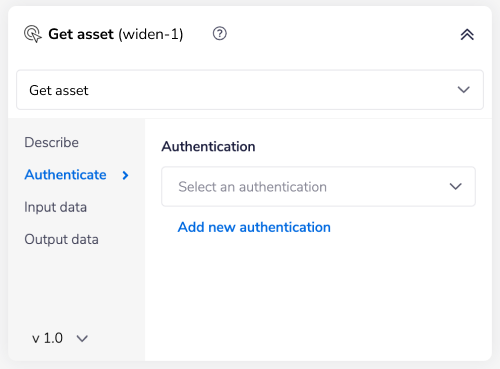500x369 pixels.
Task: Click the Authentication section heading
Action: tap(209, 147)
